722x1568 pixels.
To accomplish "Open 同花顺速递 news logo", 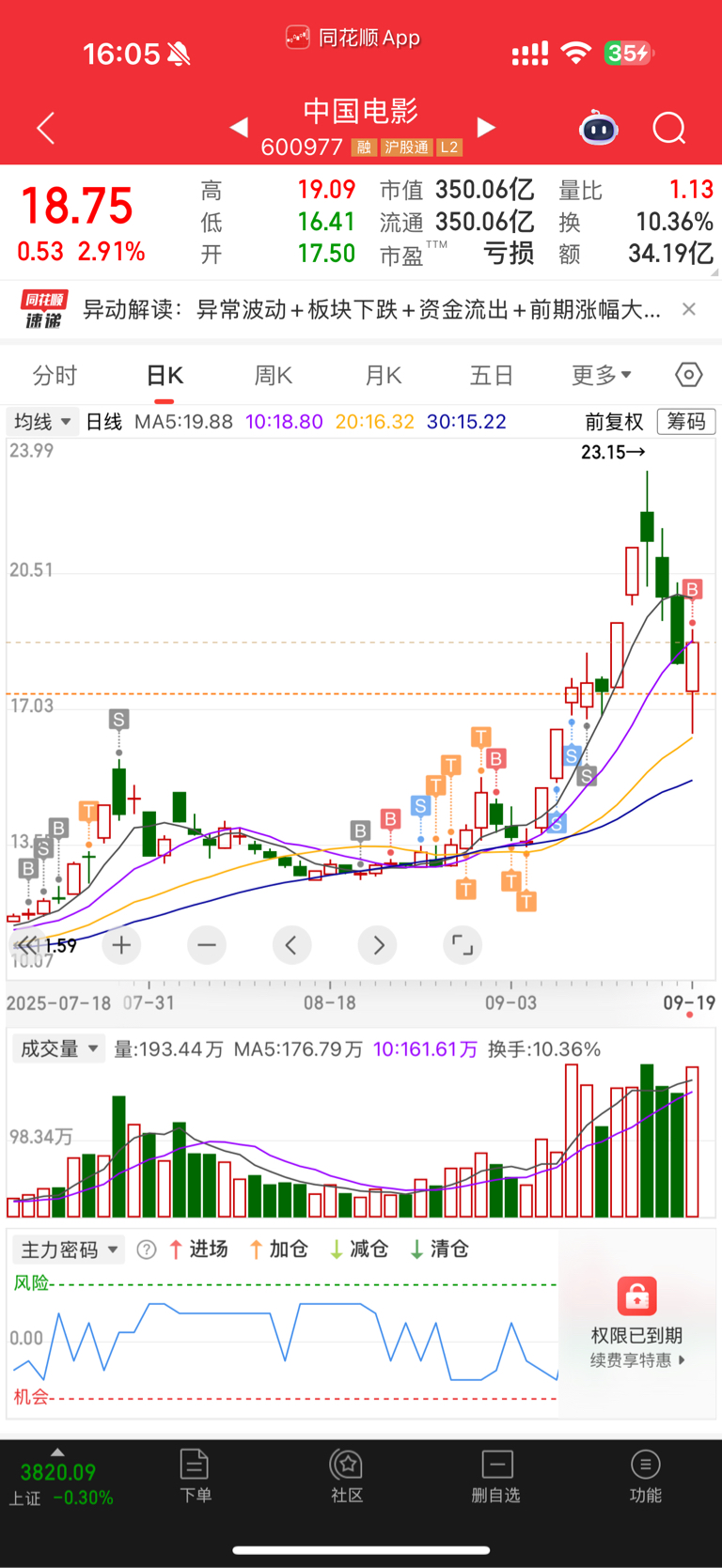I will (44, 309).
